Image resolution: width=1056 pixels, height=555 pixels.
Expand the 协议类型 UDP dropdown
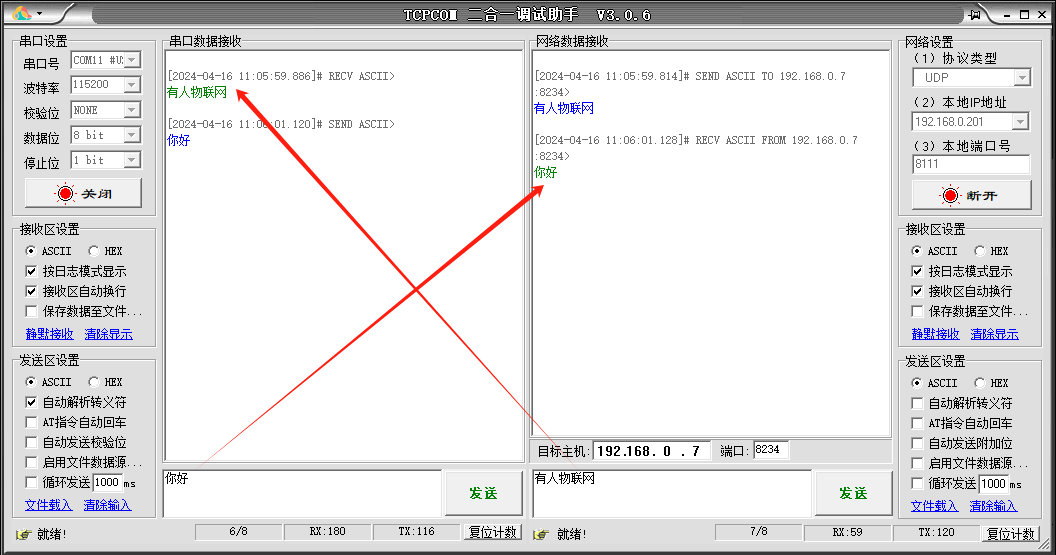click(x=1022, y=78)
